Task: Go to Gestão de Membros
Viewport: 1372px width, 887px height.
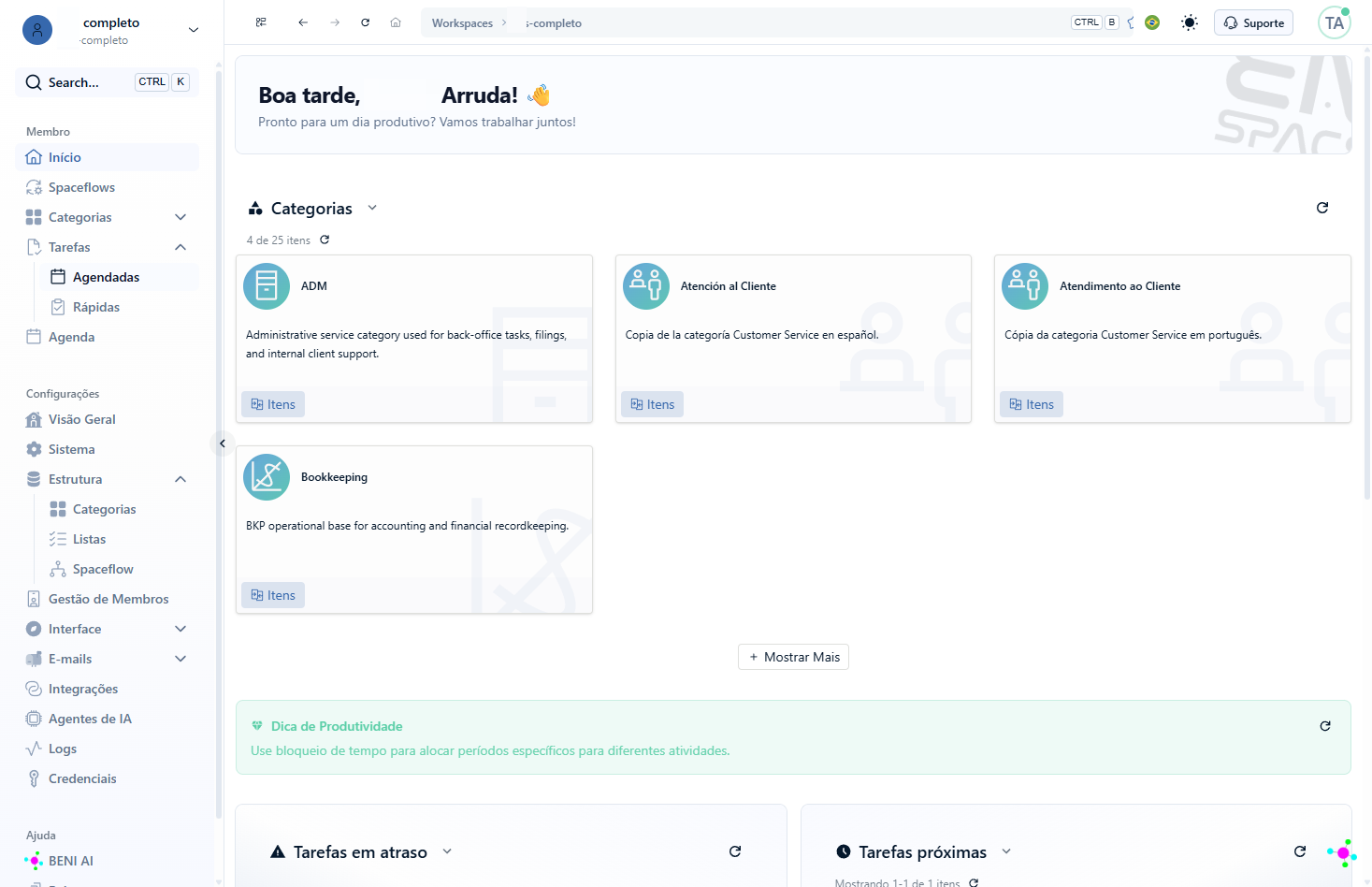Action: click(x=107, y=599)
